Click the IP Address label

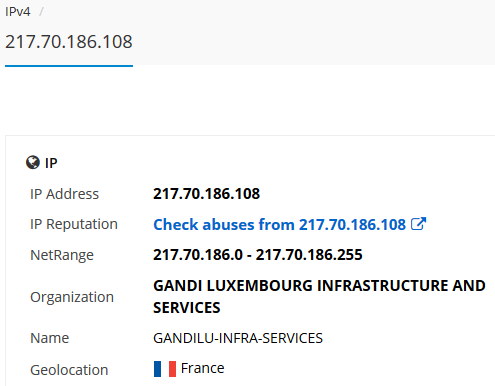[x=65, y=194]
